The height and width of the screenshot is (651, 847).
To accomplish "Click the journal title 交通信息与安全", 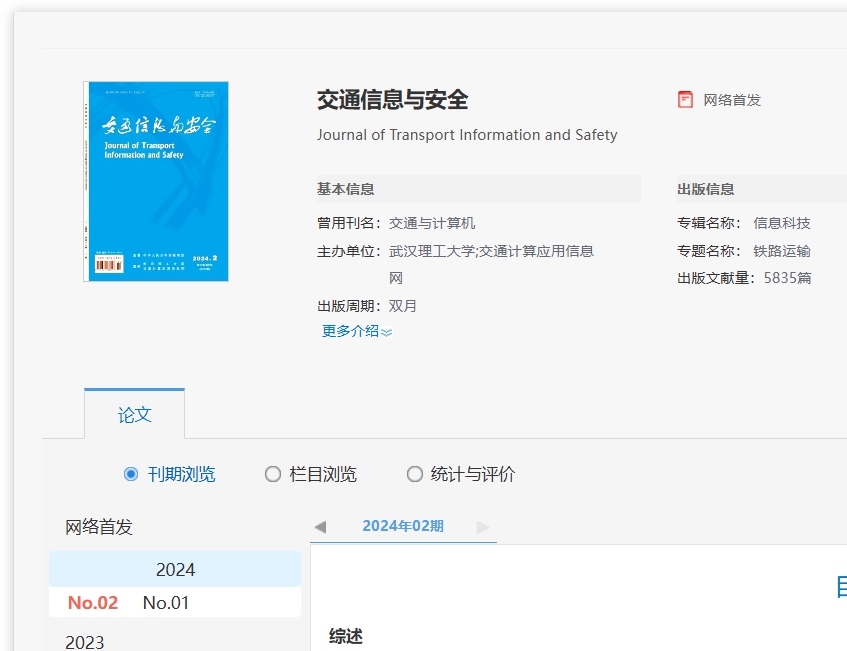I will (392, 100).
